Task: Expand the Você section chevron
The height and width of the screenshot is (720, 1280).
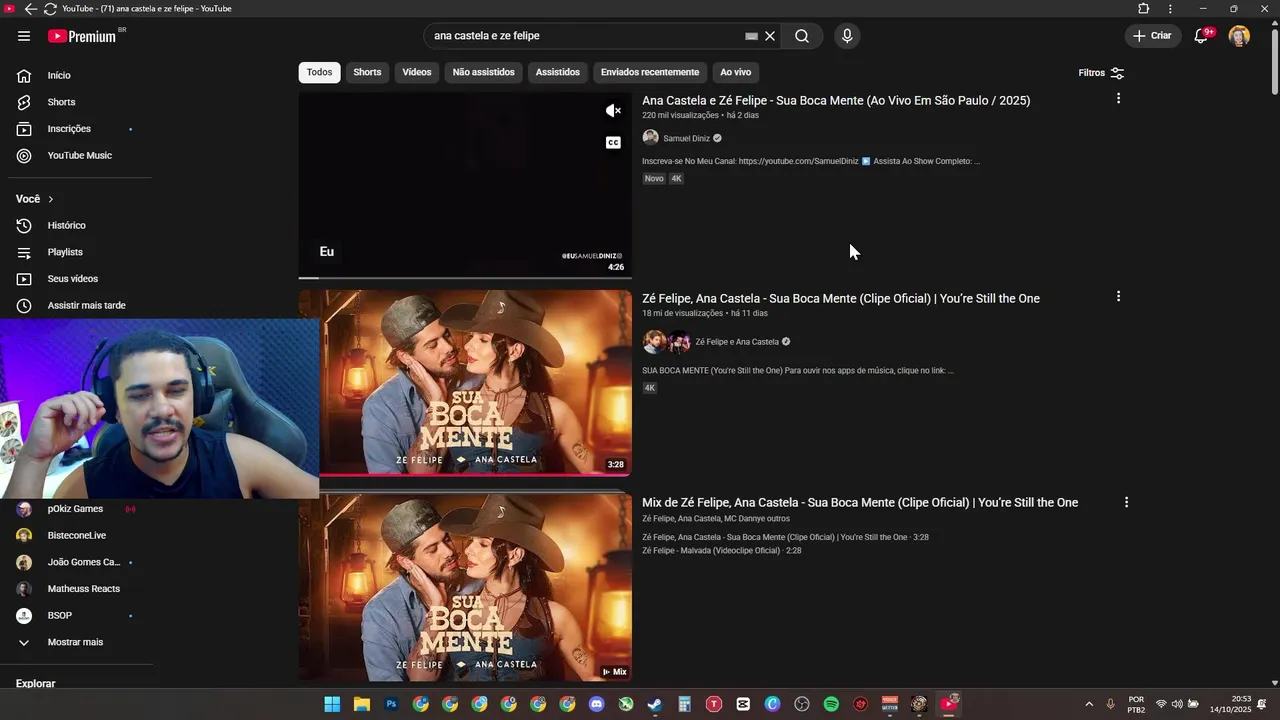Action: 51,199
